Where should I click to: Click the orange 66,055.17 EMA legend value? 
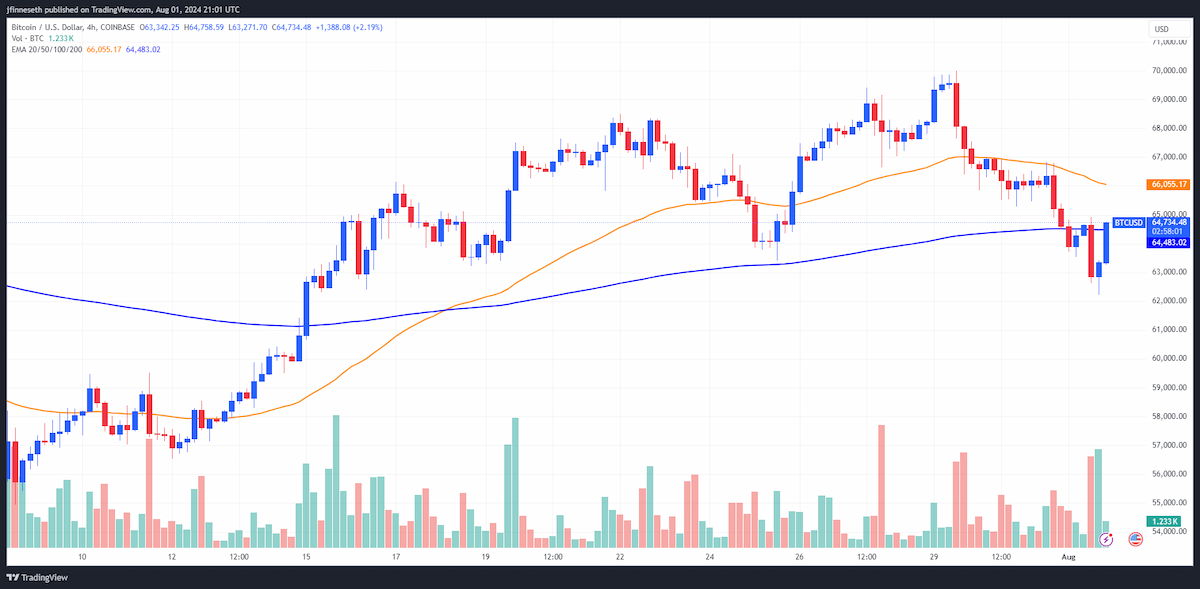tap(104, 48)
